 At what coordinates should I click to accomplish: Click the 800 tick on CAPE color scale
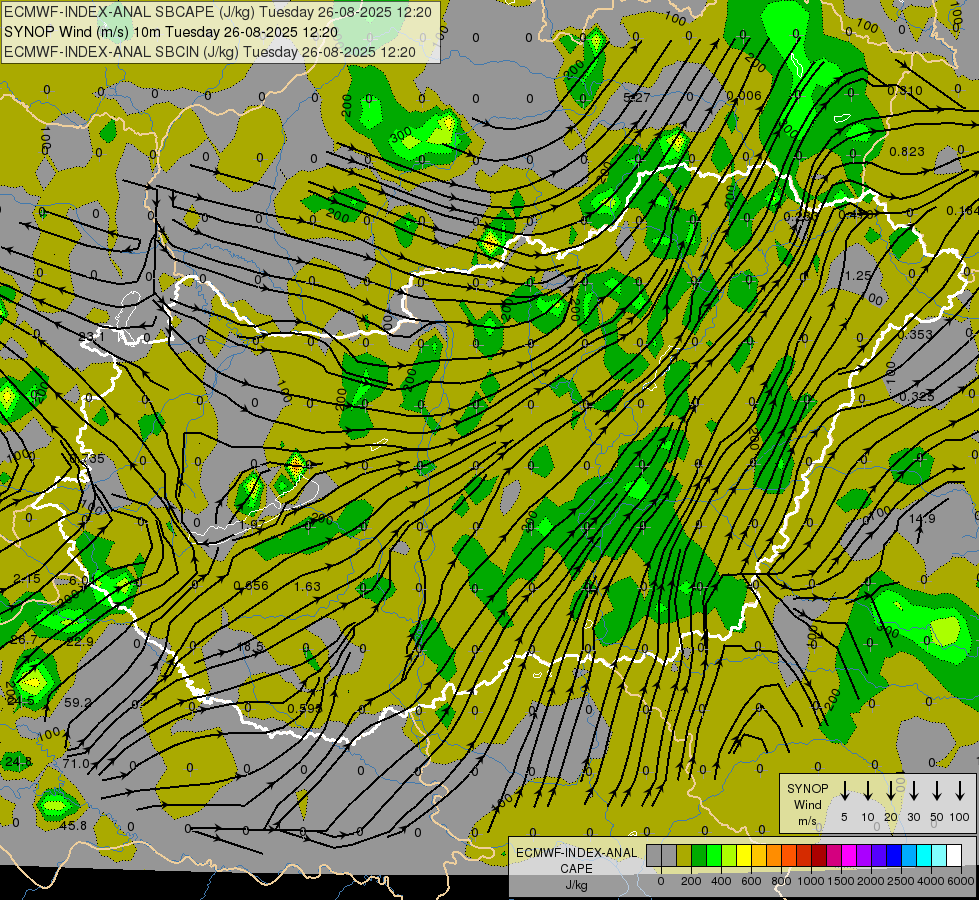(781, 881)
